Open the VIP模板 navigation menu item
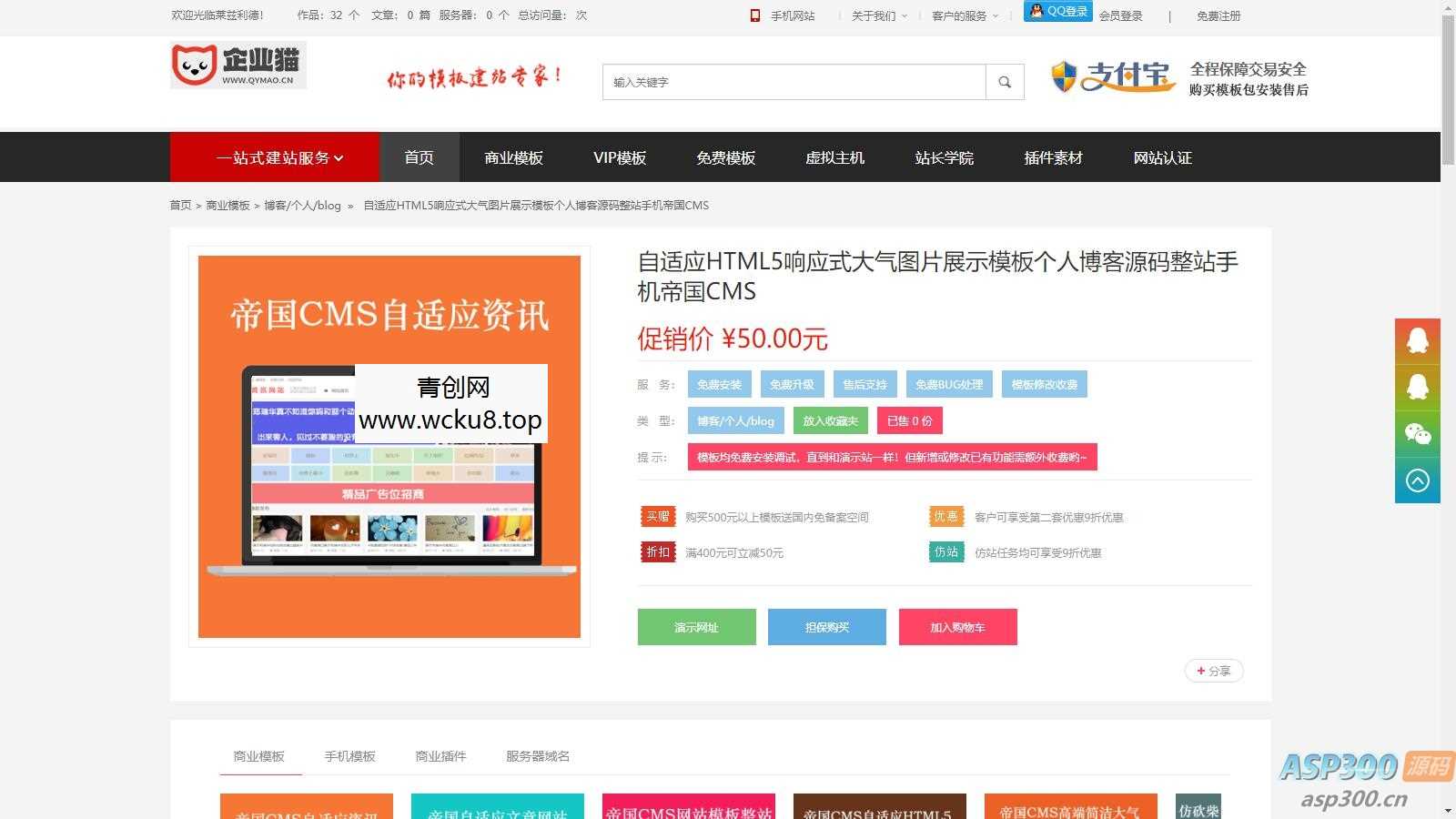Screen dimensions: 1456x819 (620, 157)
